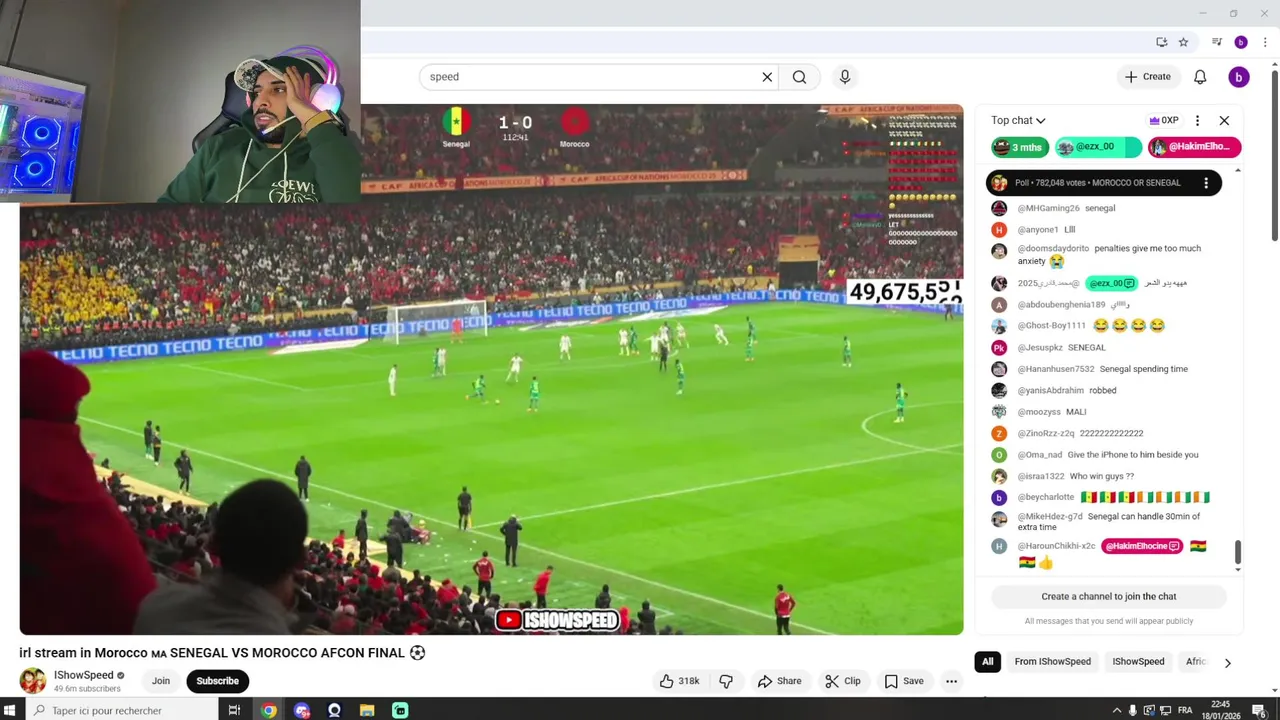Select the IShowSpeed filter chip
This screenshot has height=720, width=1280.
click(x=1138, y=662)
